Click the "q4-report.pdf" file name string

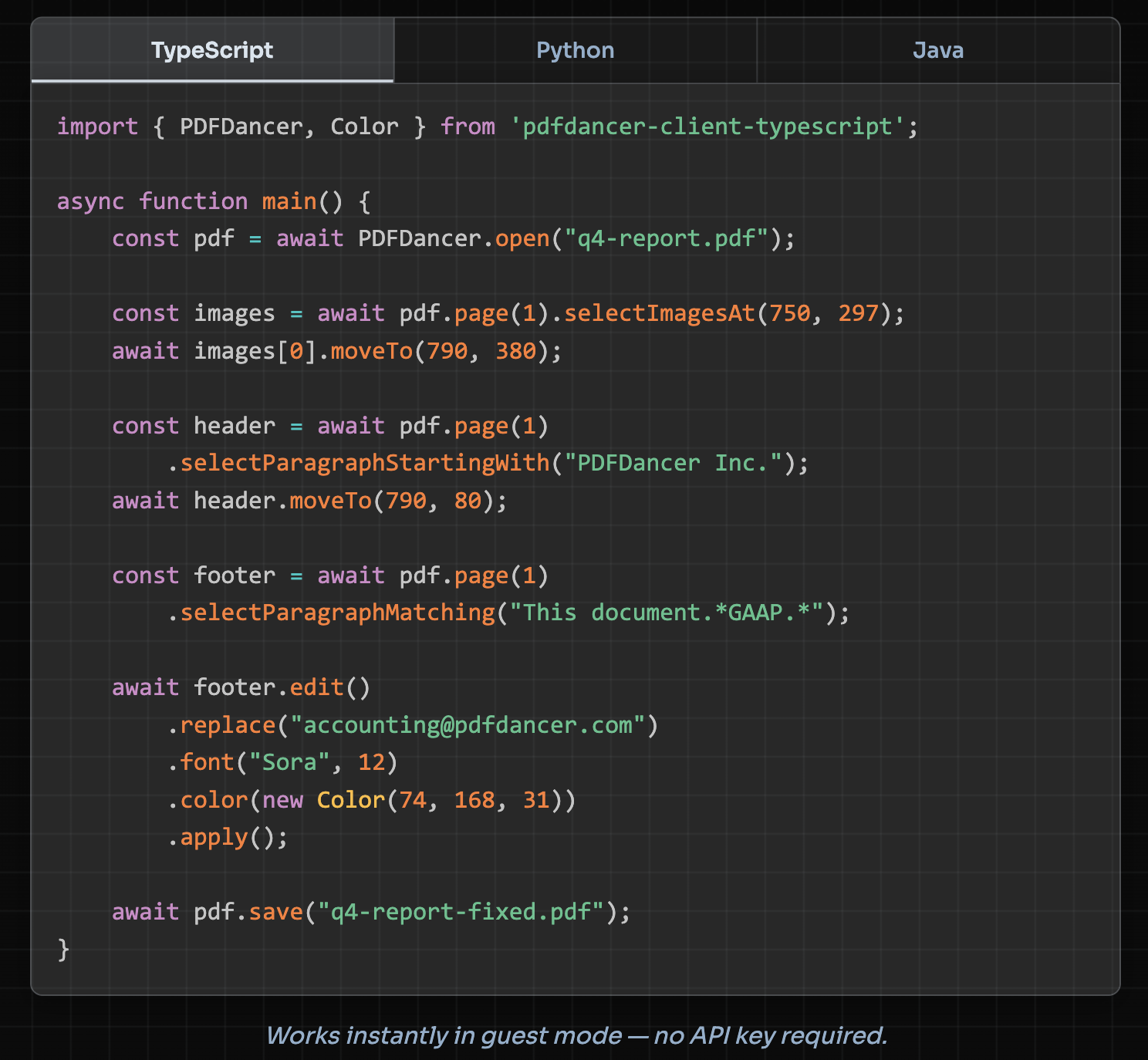(x=667, y=238)
